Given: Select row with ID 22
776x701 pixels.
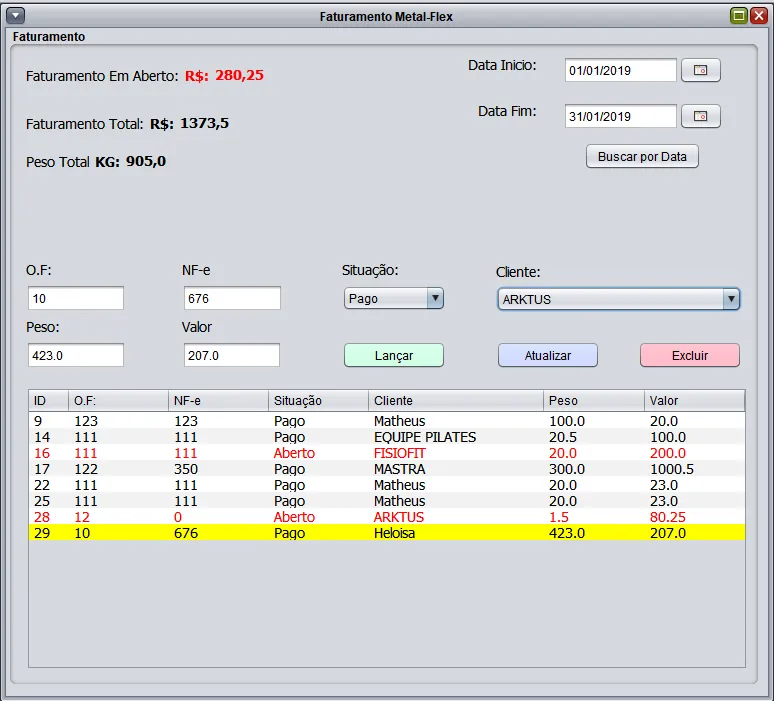Looking at the screenshot, I should [x=387, y=485].
